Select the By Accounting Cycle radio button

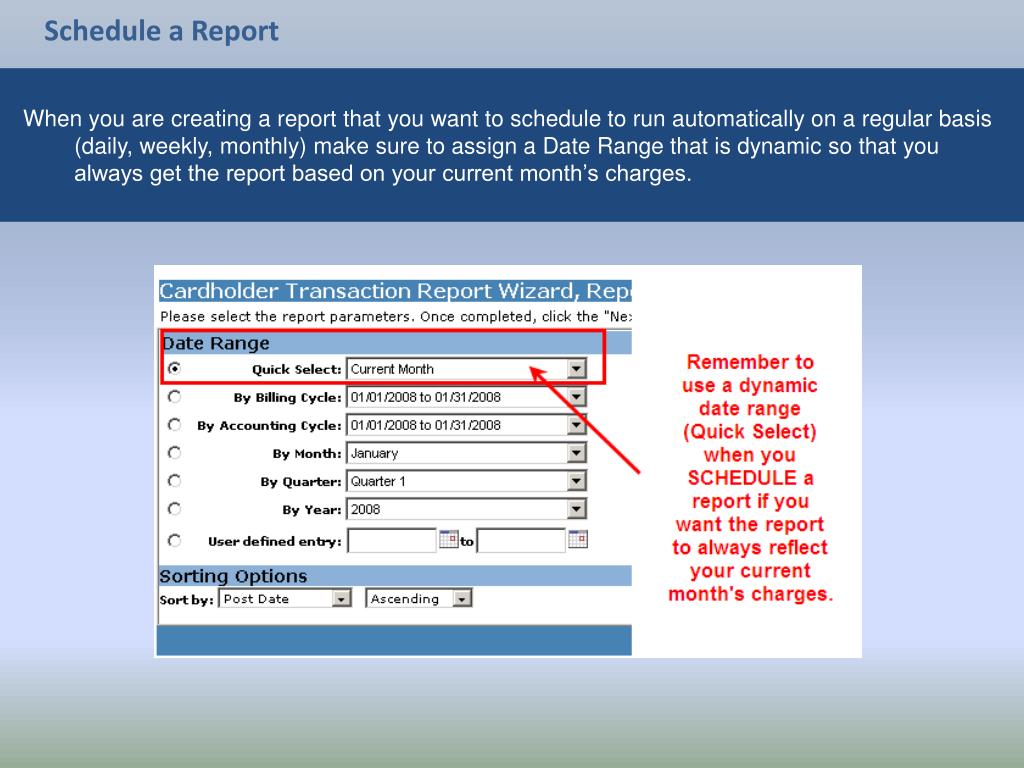click(174, 424)
